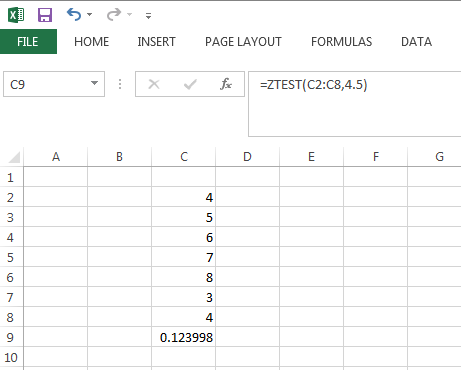This screenshot has height=370, width=461.
Task: Select column C header
Action: [184, 157]
